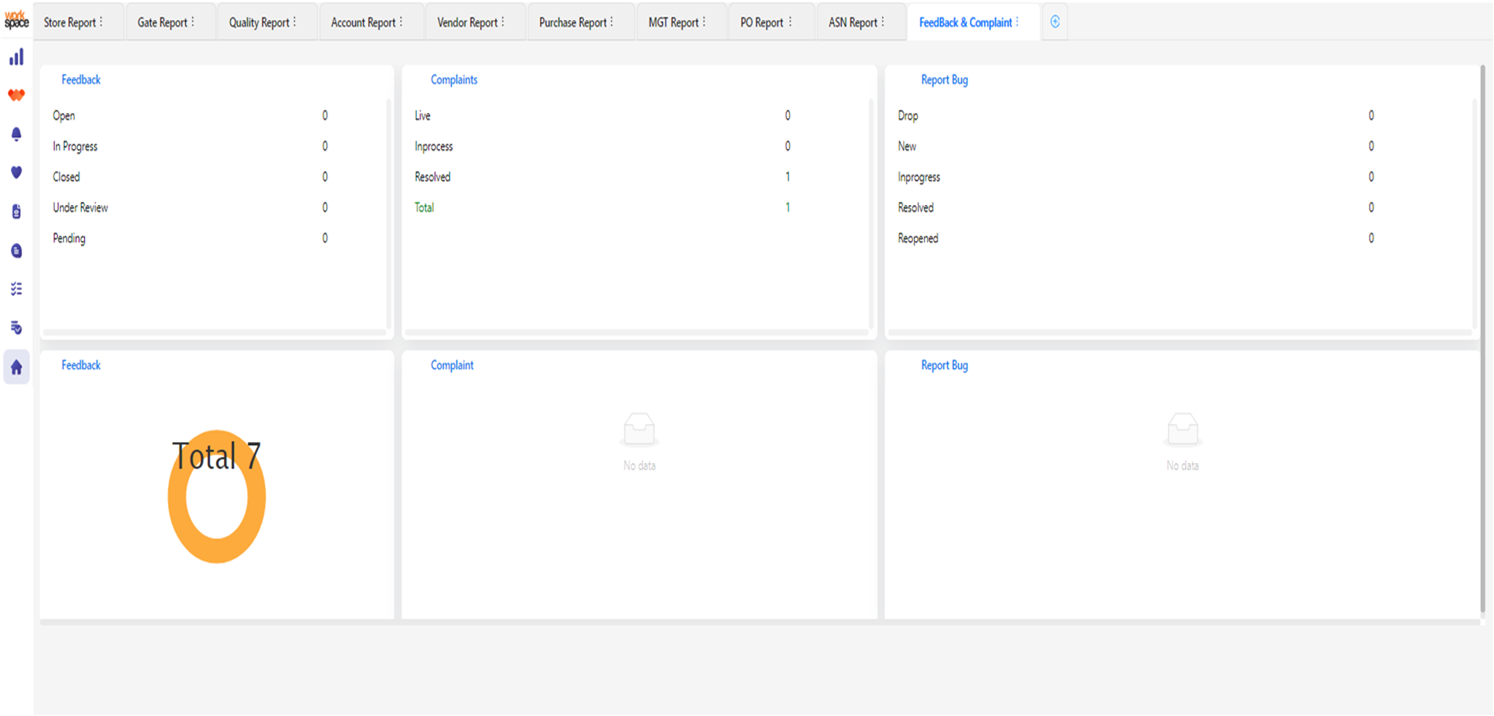Open the Gate Report tab's three-dot menu
This screenshot has width=1494, height=716.
tap(192, 22)
